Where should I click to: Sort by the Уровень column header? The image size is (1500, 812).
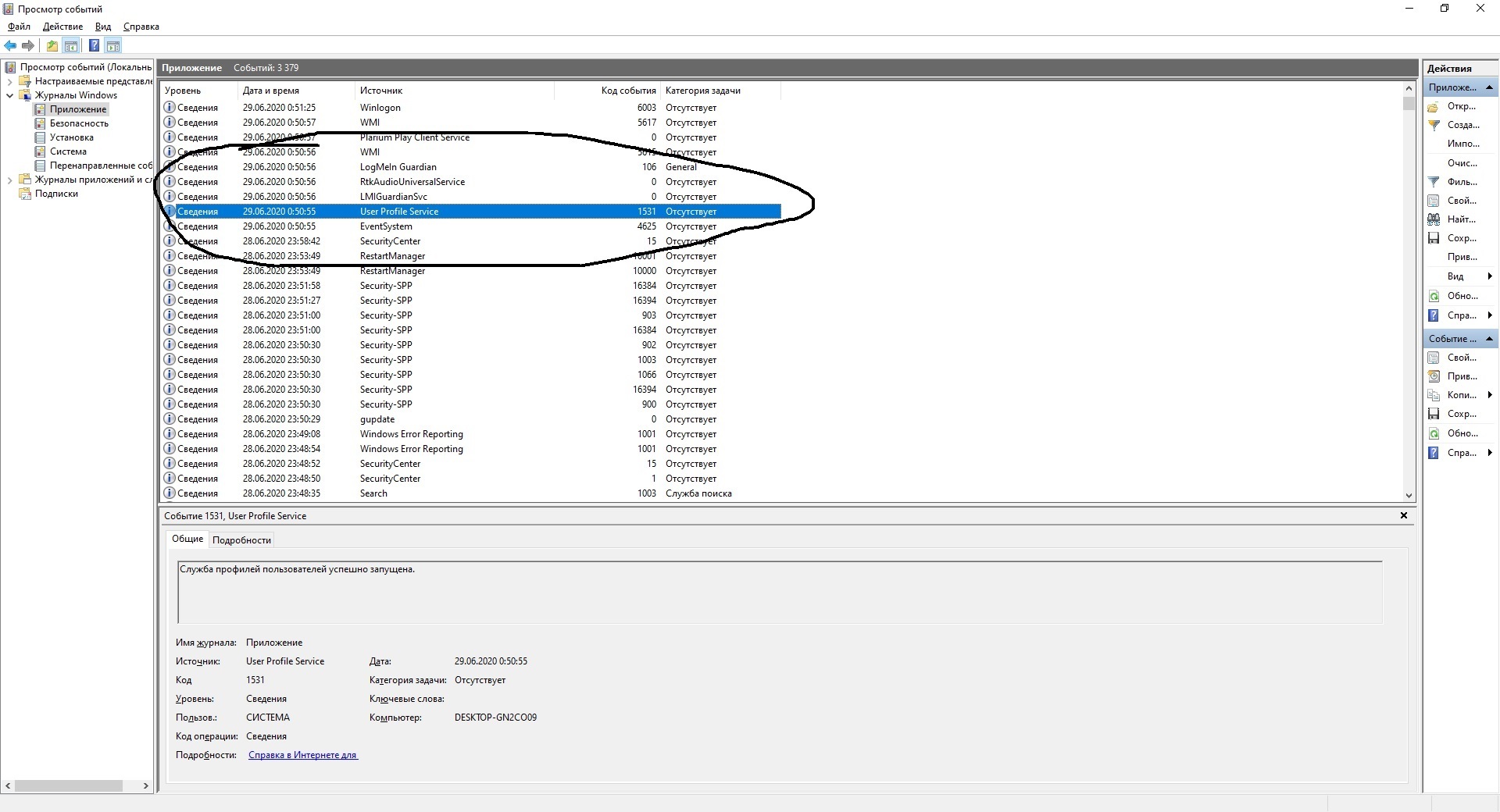coord(198,91)
